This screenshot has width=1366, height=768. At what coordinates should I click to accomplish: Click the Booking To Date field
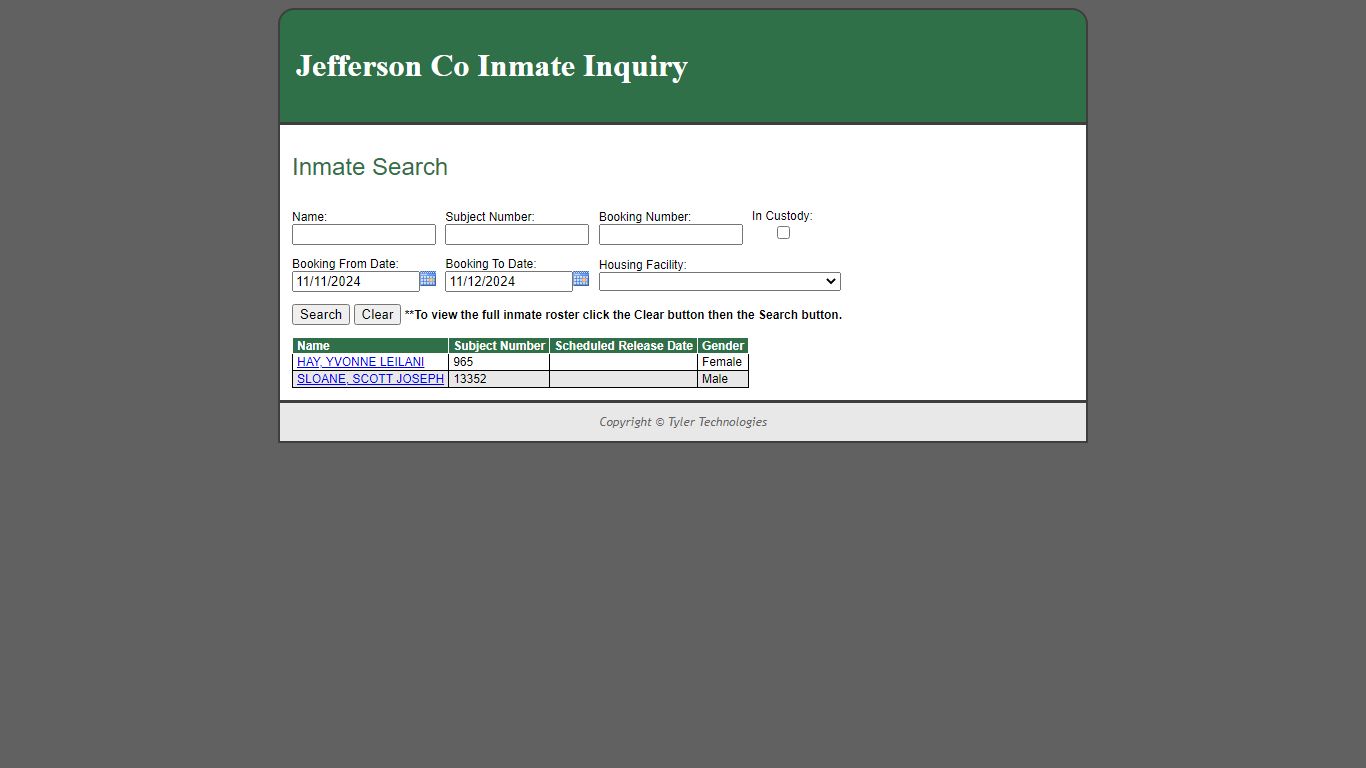(509, 282)
